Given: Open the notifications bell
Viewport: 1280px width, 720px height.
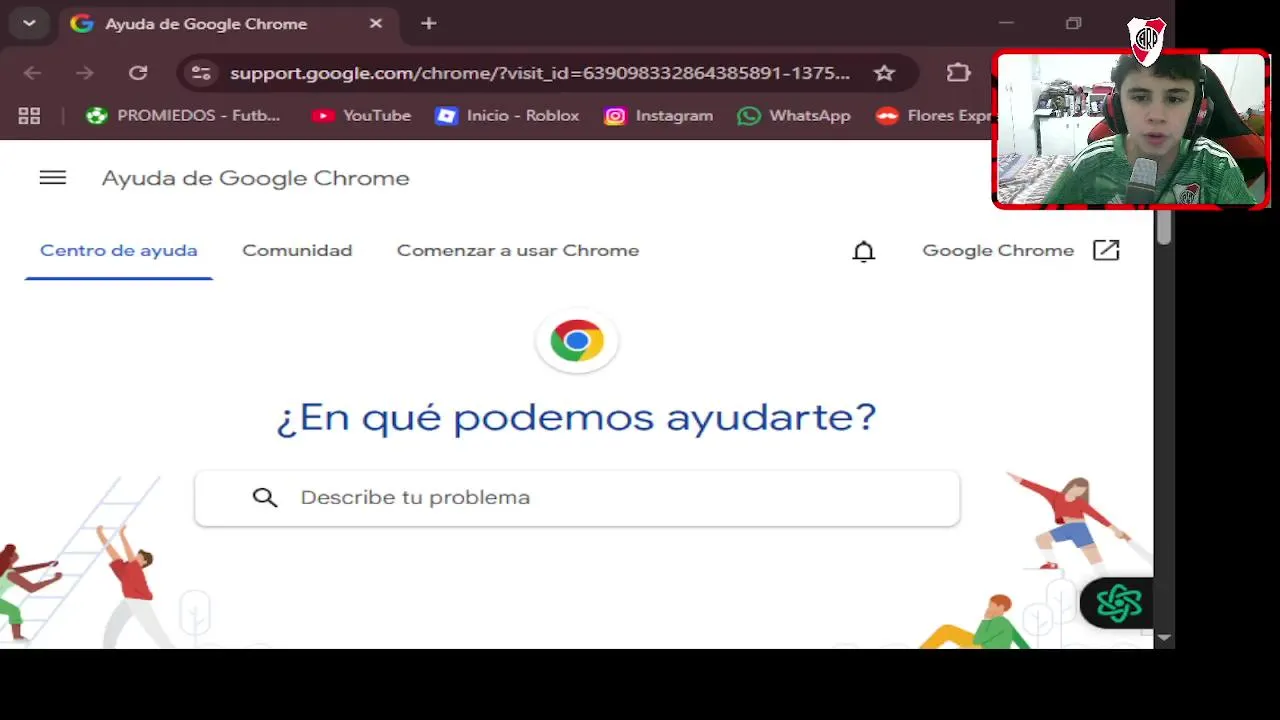Looking at the screenshot, I should (863, 251).
